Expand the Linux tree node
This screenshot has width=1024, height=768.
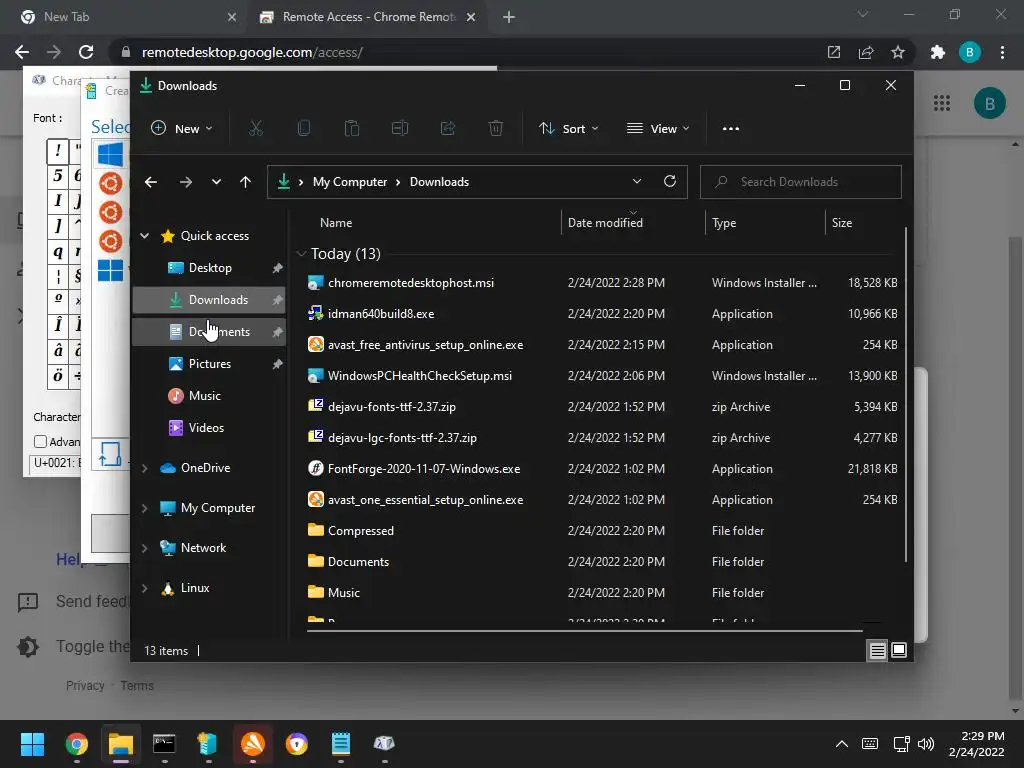(144, 588)
